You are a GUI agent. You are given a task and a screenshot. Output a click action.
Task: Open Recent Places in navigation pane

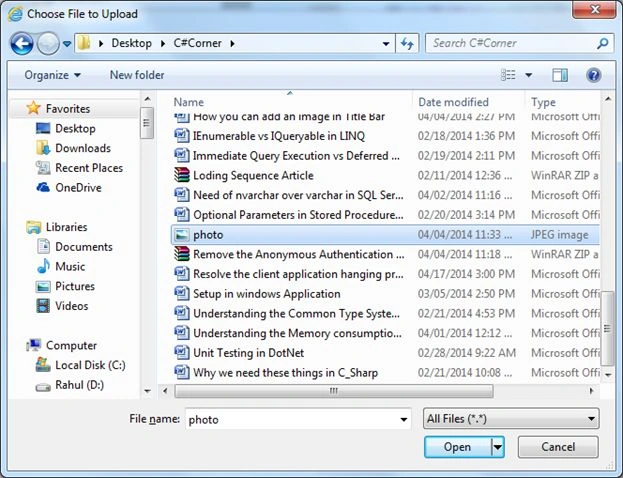click(x=89, y=168)
